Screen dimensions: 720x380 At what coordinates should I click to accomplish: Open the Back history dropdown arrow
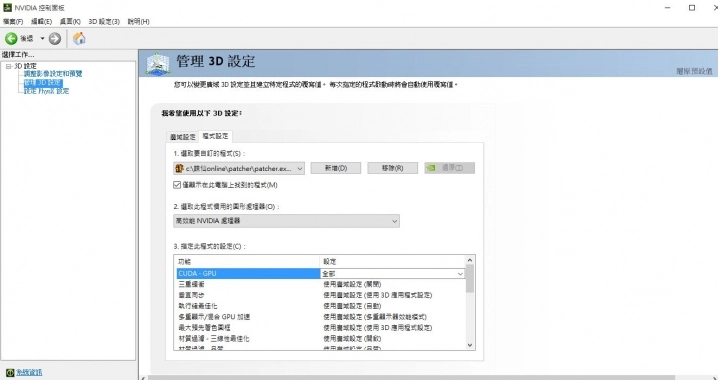(x=42, y=39)
